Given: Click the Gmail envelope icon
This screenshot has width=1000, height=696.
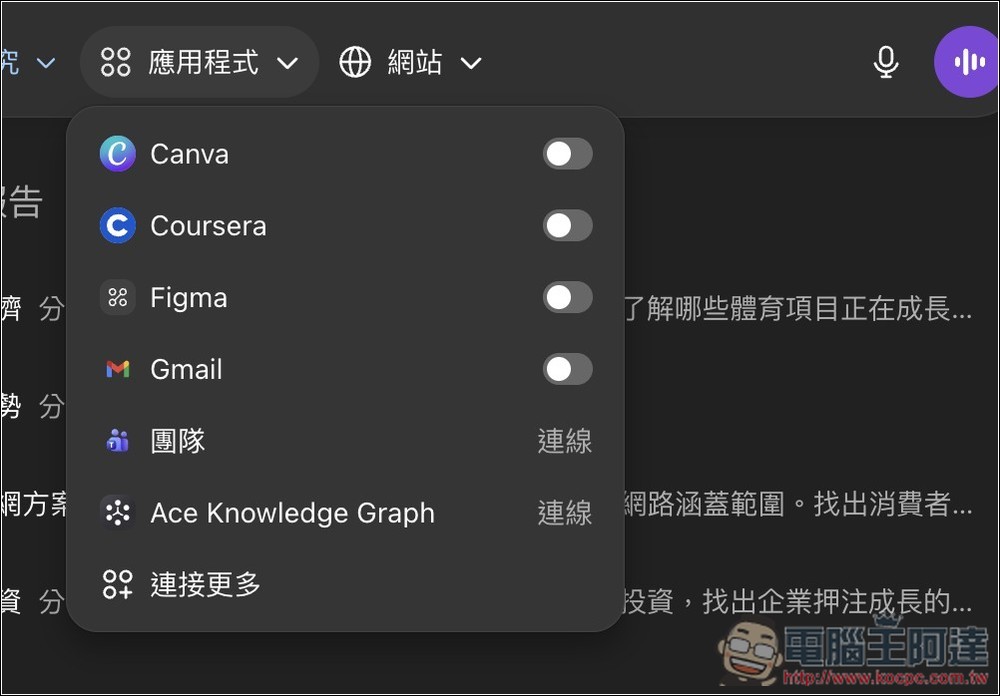Looking at the screenshot, I should tap(117, 370).
